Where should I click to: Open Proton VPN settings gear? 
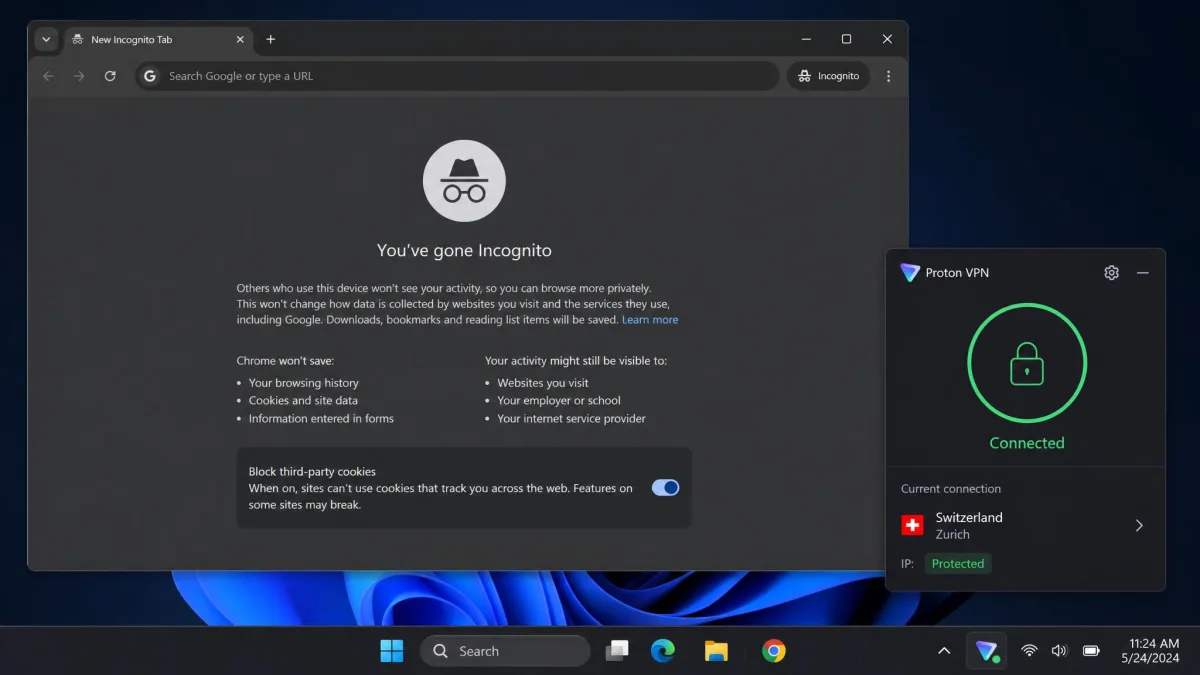pos(1111,273)
